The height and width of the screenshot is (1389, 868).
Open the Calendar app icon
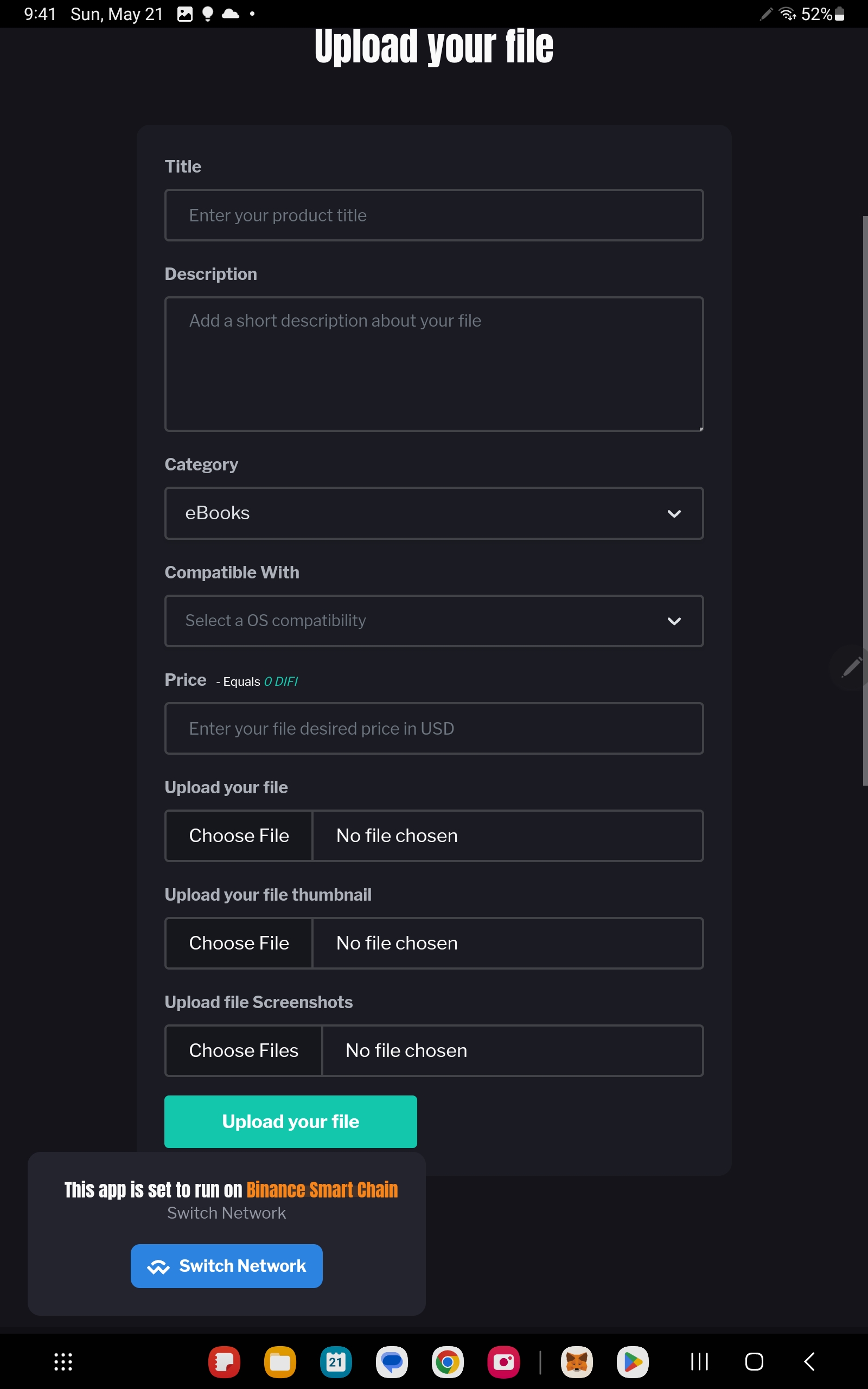click(x=336, y=1361)
